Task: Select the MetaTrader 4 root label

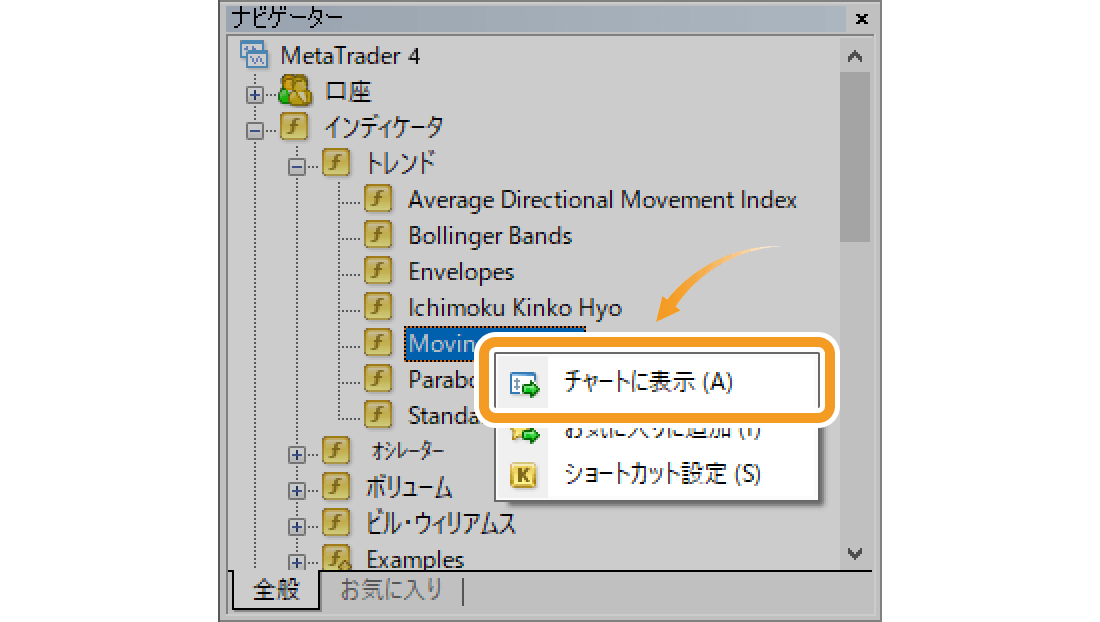Action: pos(350,55)
